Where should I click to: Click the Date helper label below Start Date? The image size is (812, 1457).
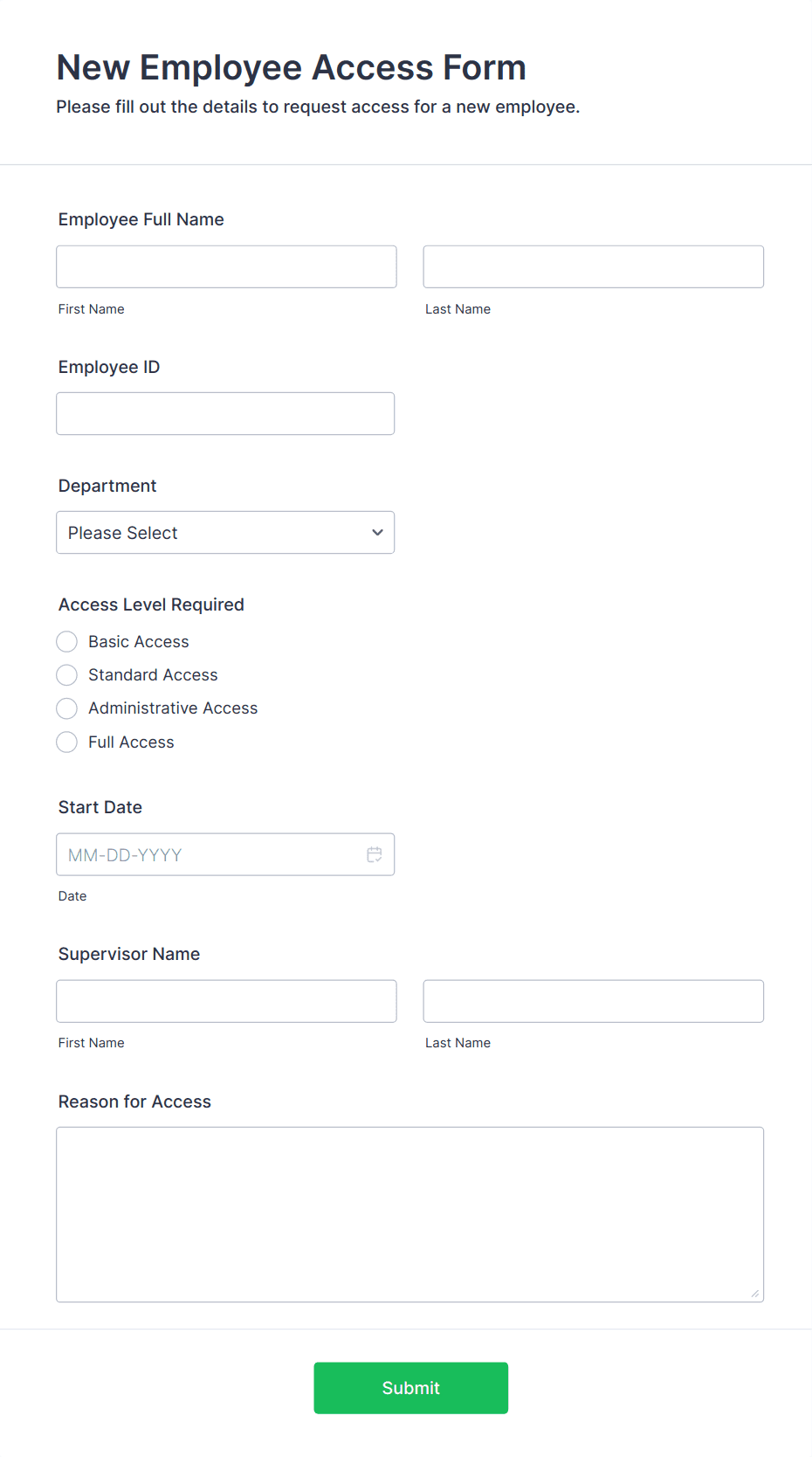click(72, 895)
